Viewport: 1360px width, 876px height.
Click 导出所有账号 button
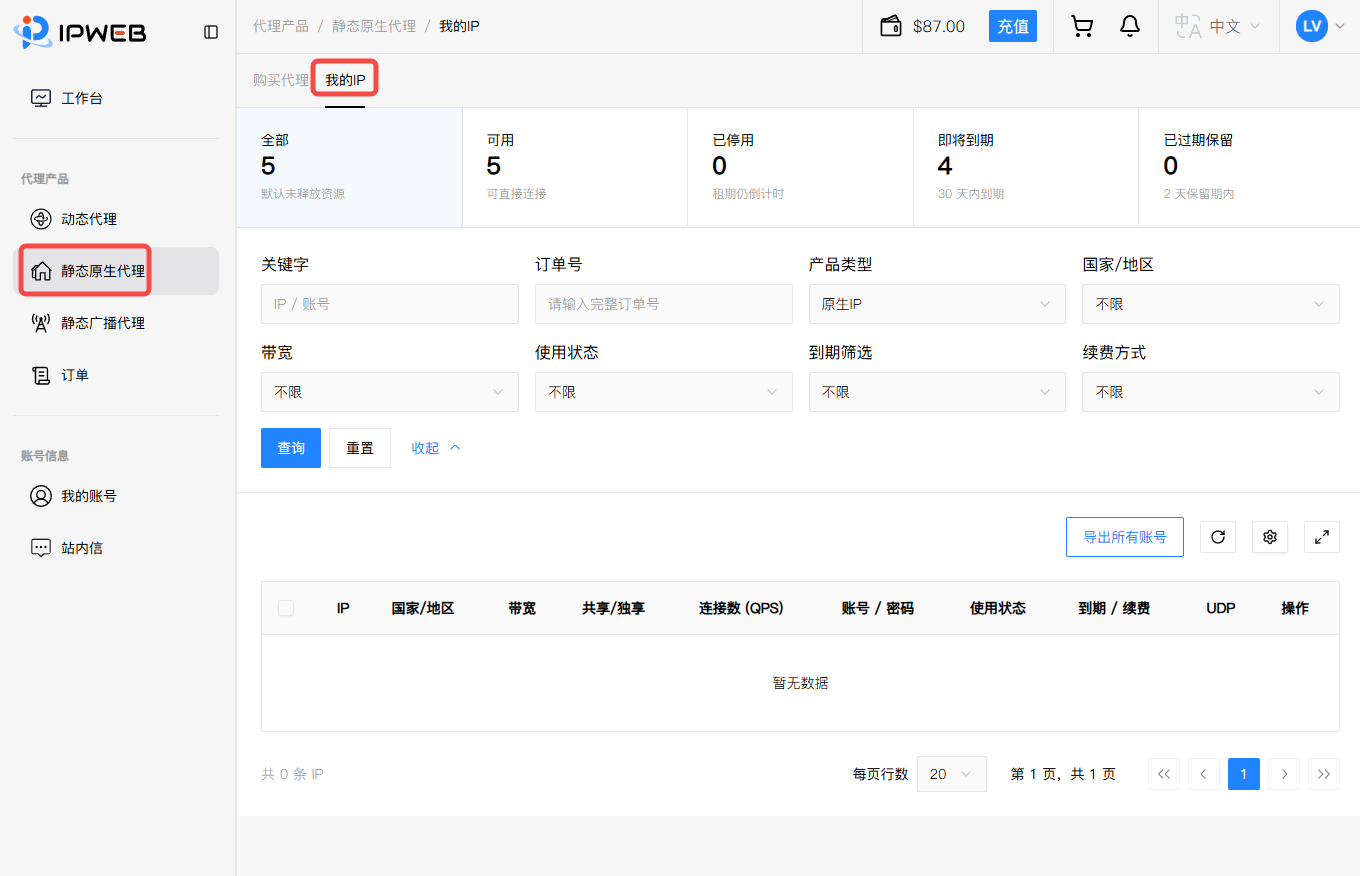1125,537
